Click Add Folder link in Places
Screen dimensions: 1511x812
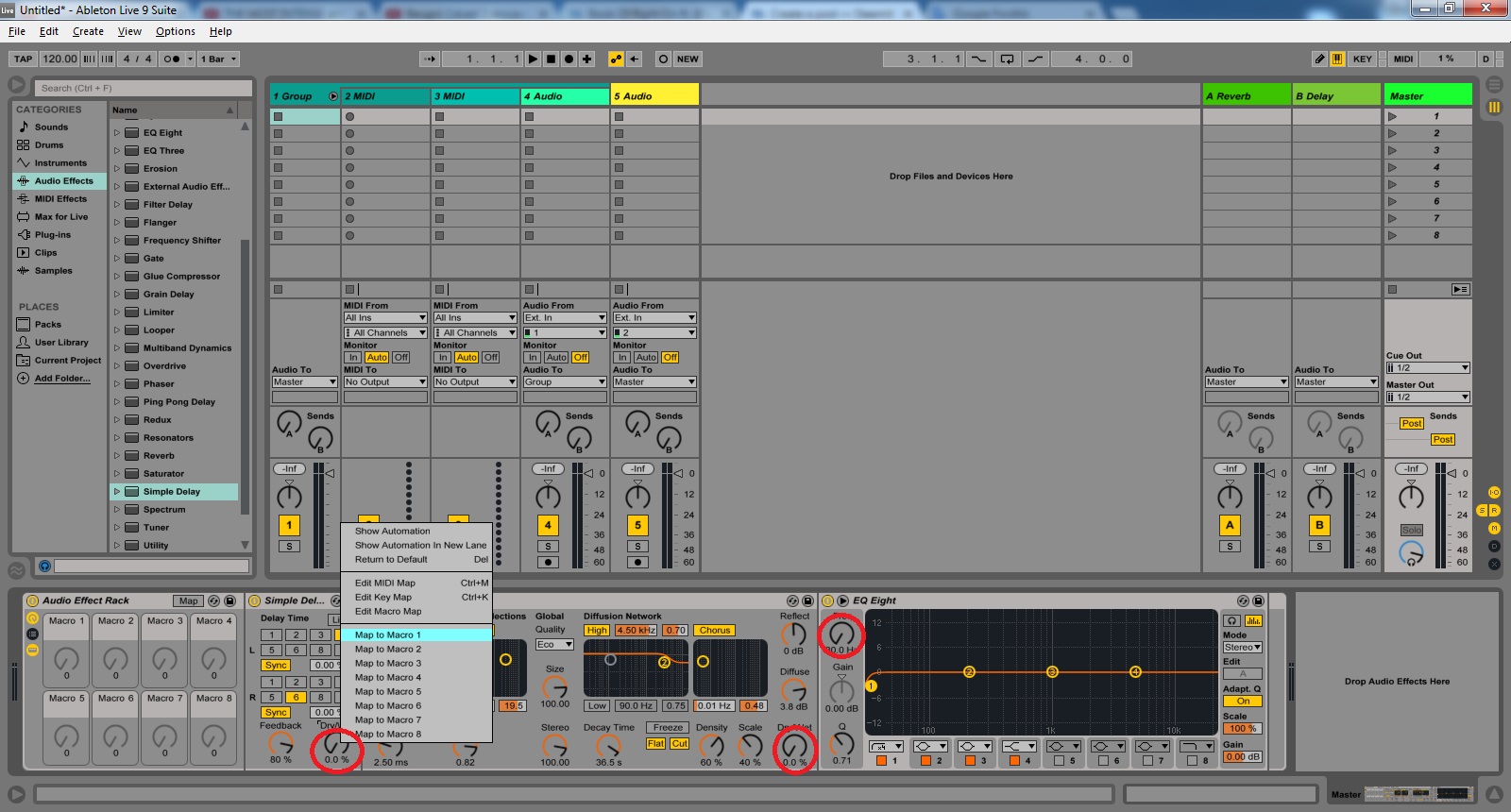coord(62,379)
